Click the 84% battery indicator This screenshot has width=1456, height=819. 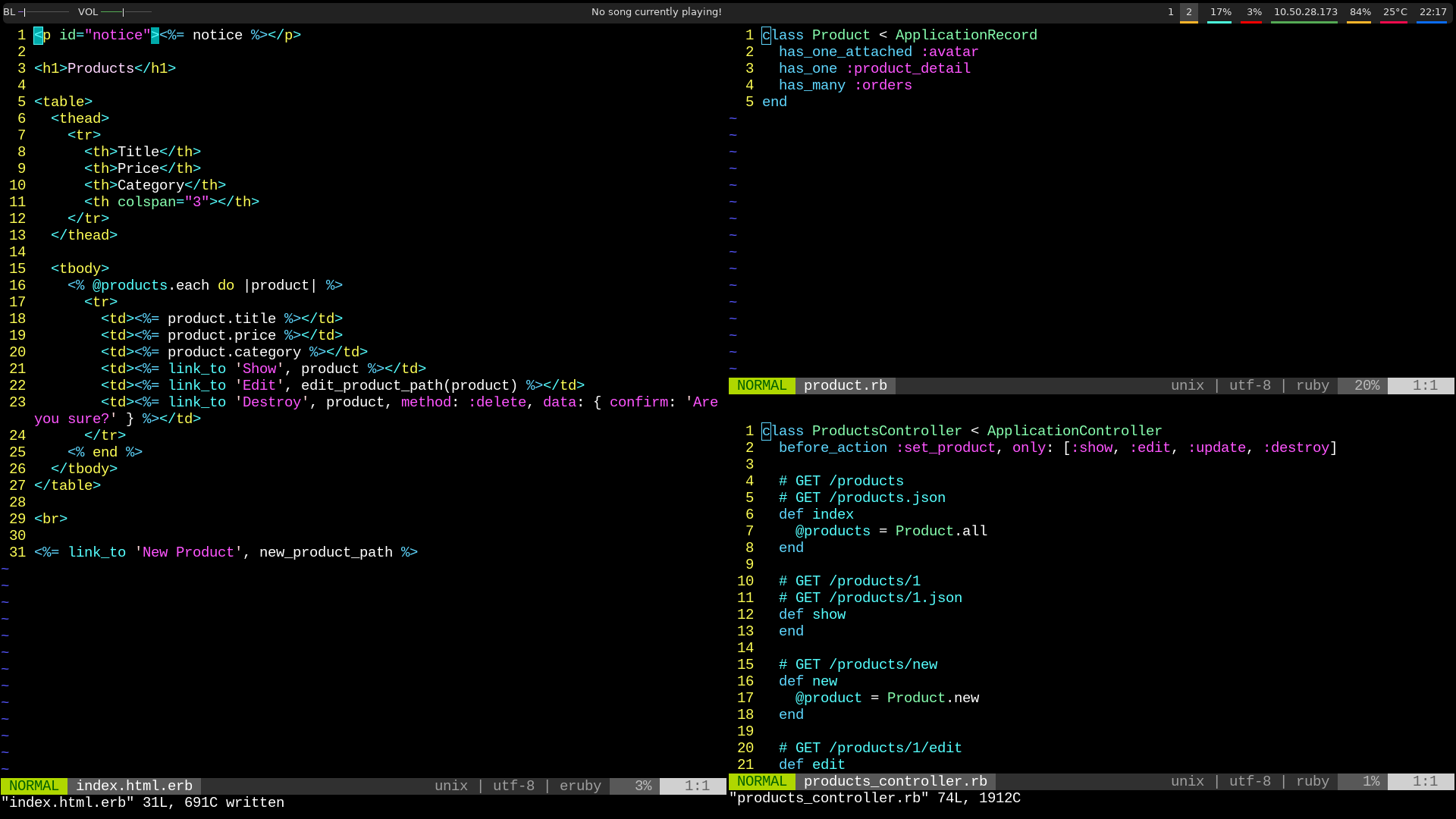(x=1360, y=12)
